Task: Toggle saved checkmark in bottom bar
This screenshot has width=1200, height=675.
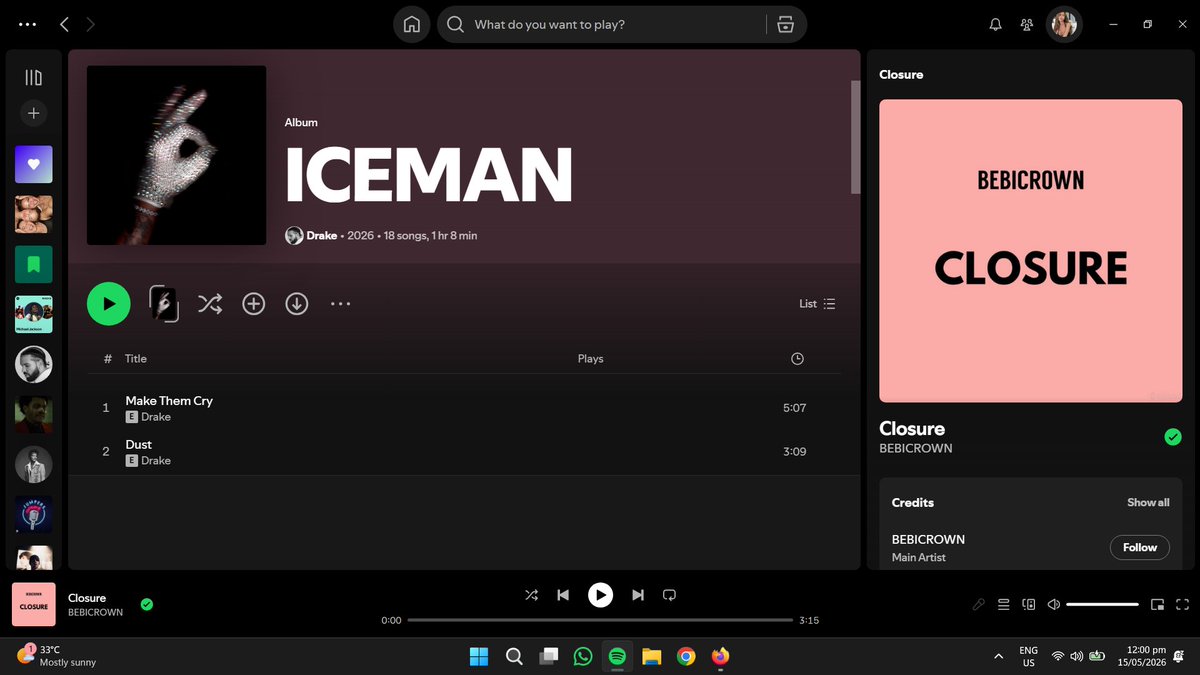Action: click(x=147, y=604)
